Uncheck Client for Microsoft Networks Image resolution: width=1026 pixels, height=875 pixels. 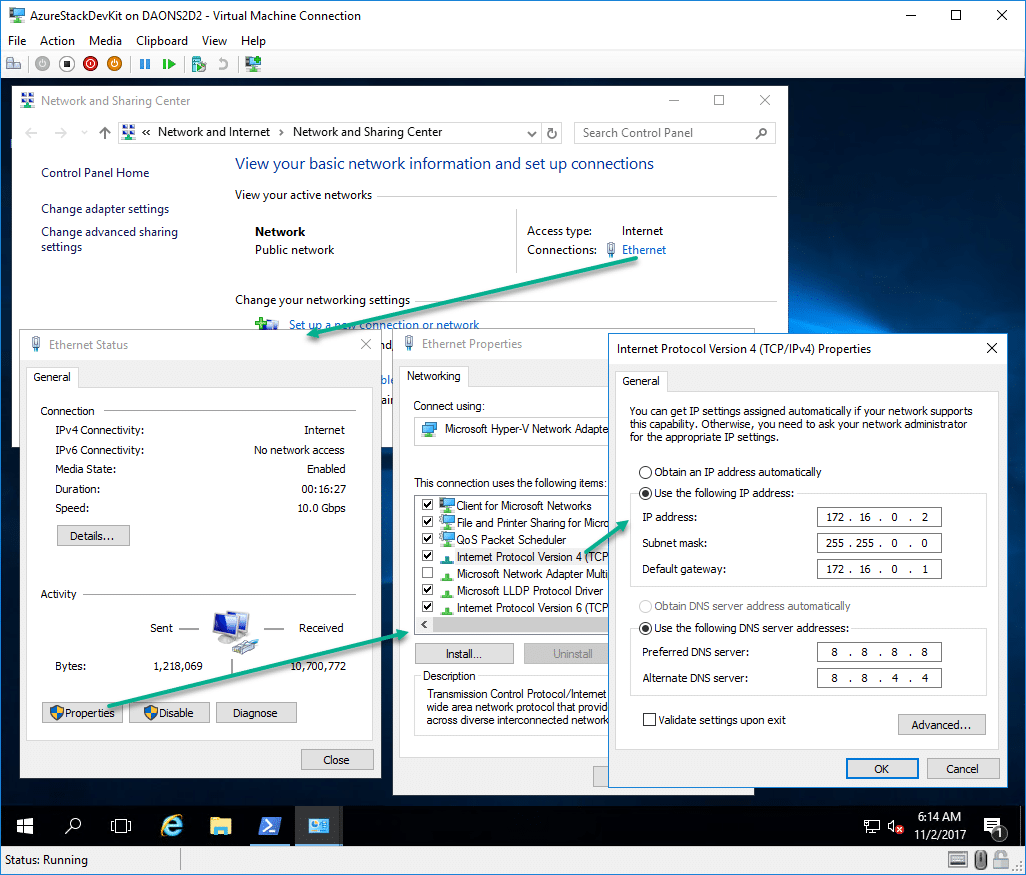[x=427, y=505]
